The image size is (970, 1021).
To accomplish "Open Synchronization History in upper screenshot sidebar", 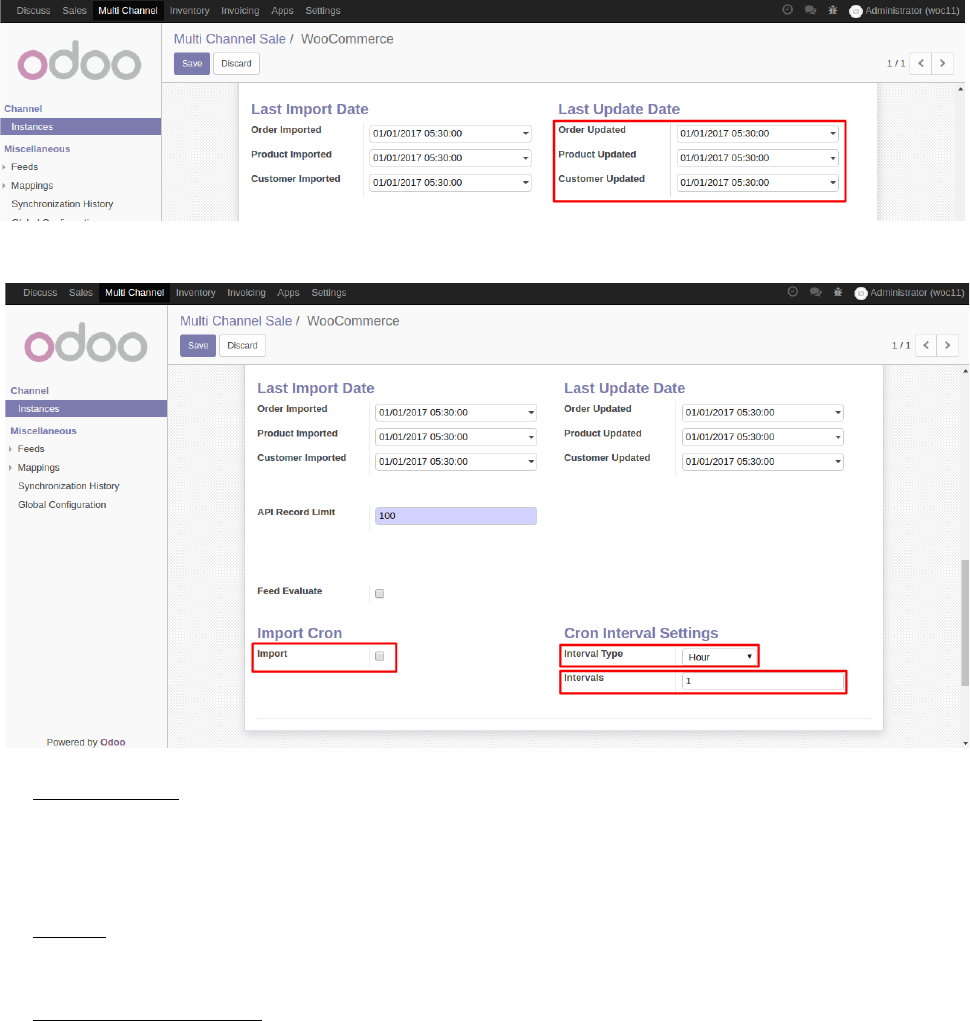I will (62, 204).
